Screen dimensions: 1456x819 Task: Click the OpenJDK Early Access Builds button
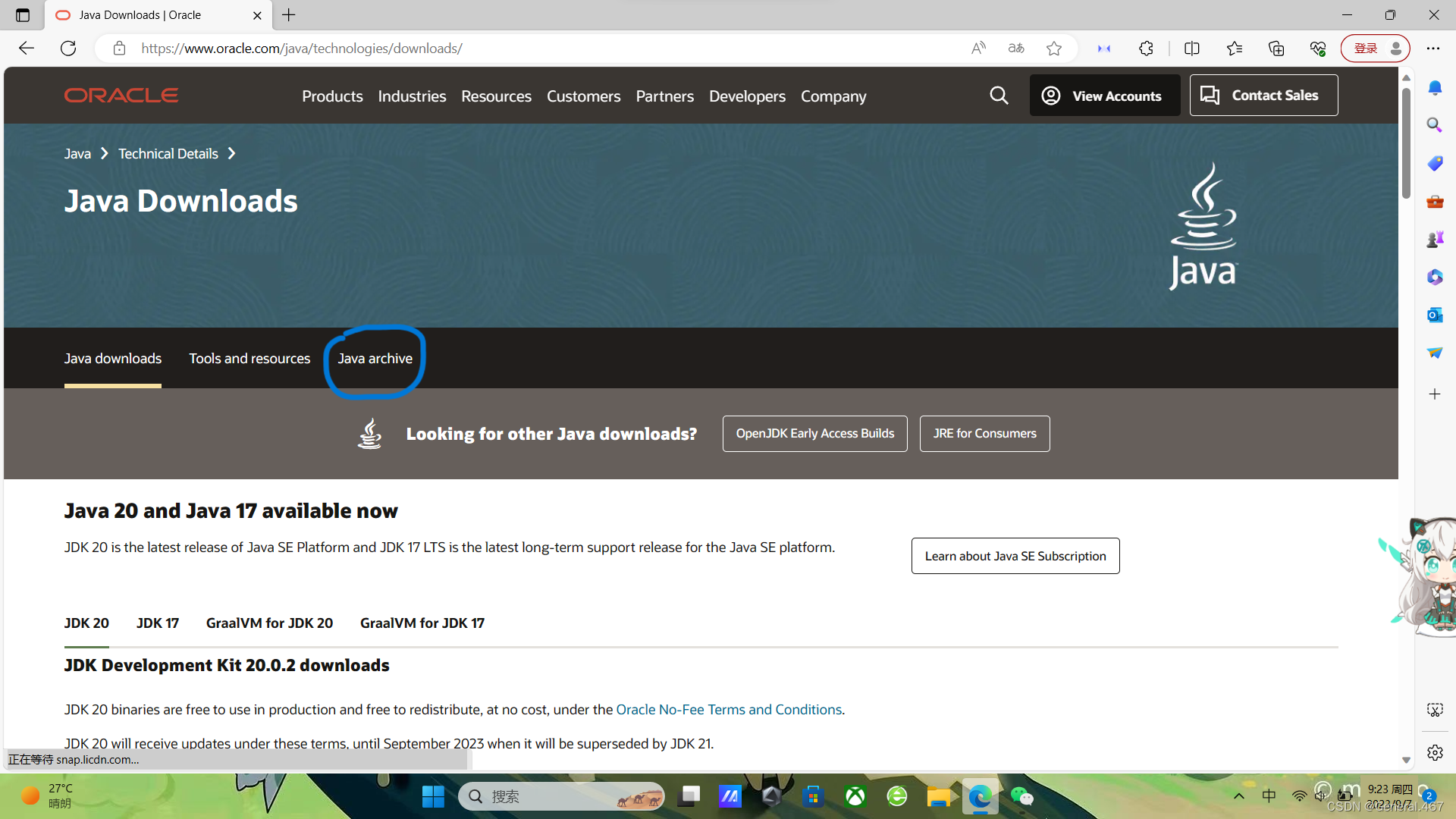(814, 434)
